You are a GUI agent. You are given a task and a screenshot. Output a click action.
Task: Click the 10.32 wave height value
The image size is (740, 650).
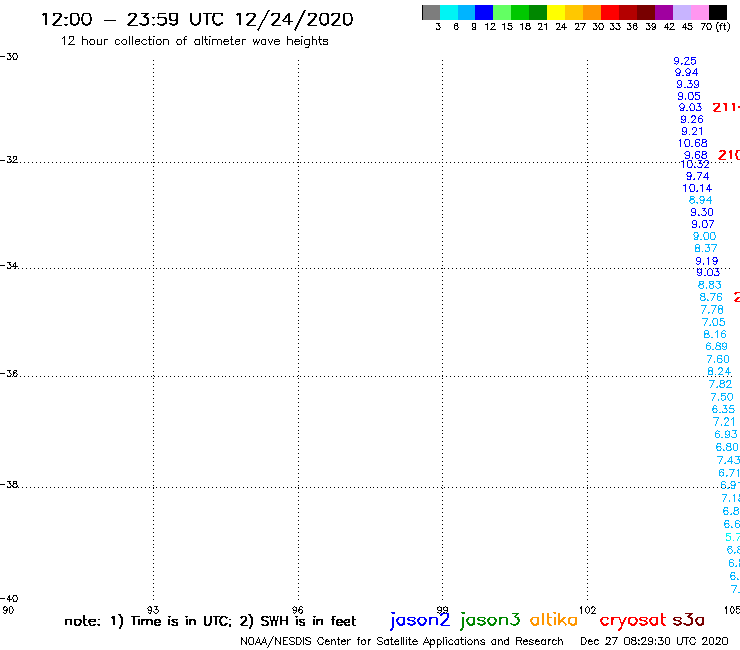pyautogui.click(x=695, y=165)
